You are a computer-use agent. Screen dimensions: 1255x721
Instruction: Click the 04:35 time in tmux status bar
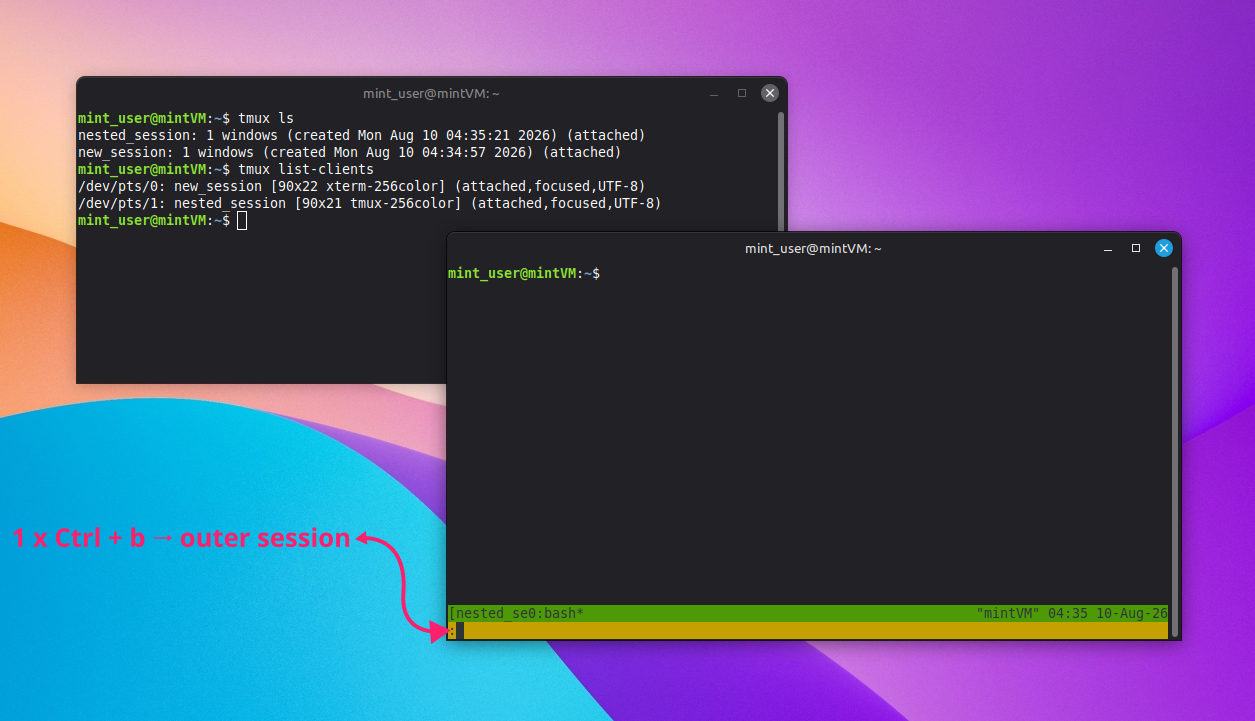1068,613
